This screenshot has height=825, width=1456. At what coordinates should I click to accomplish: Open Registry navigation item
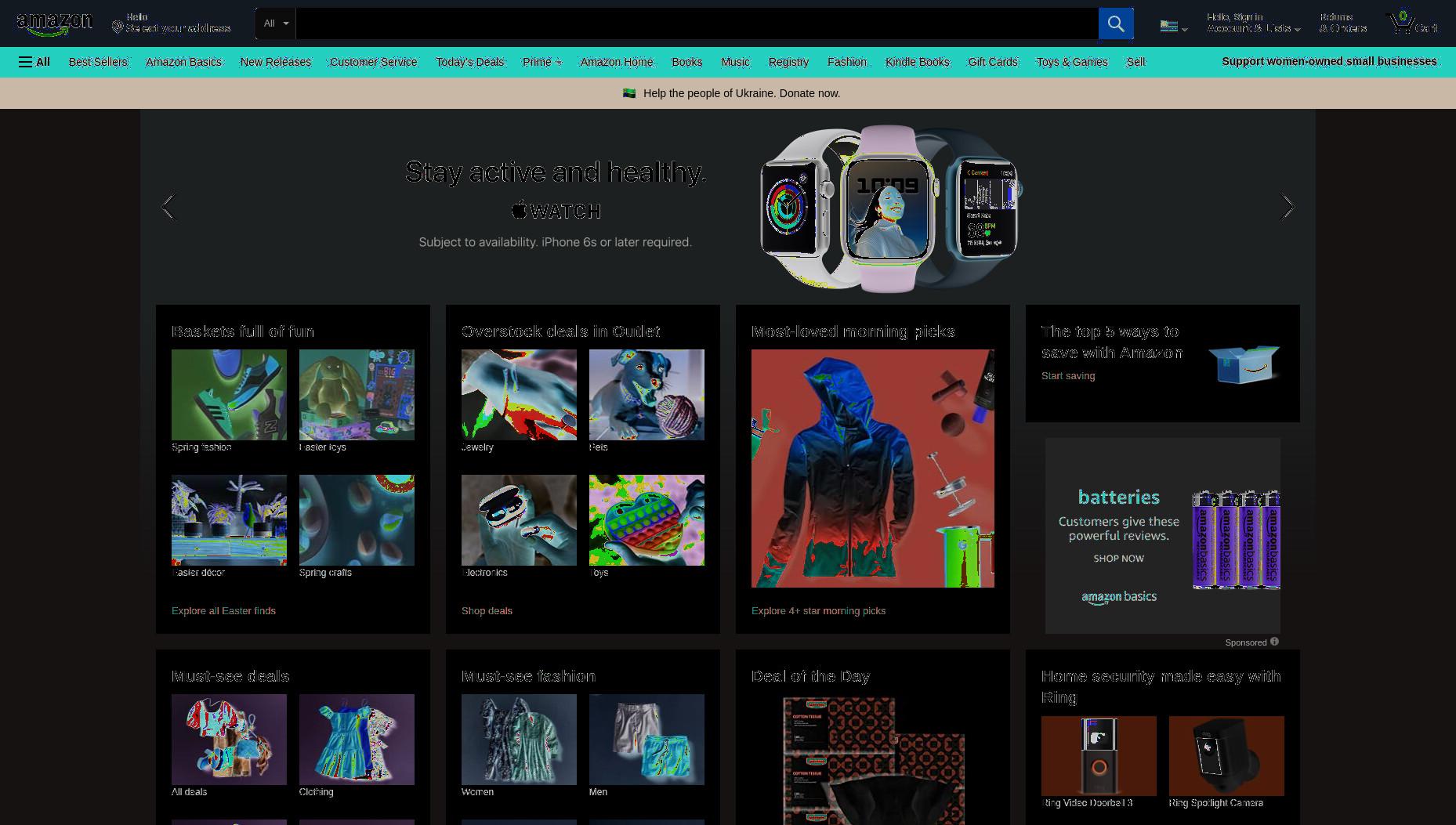pyautogui.click(x=788, y=62)
